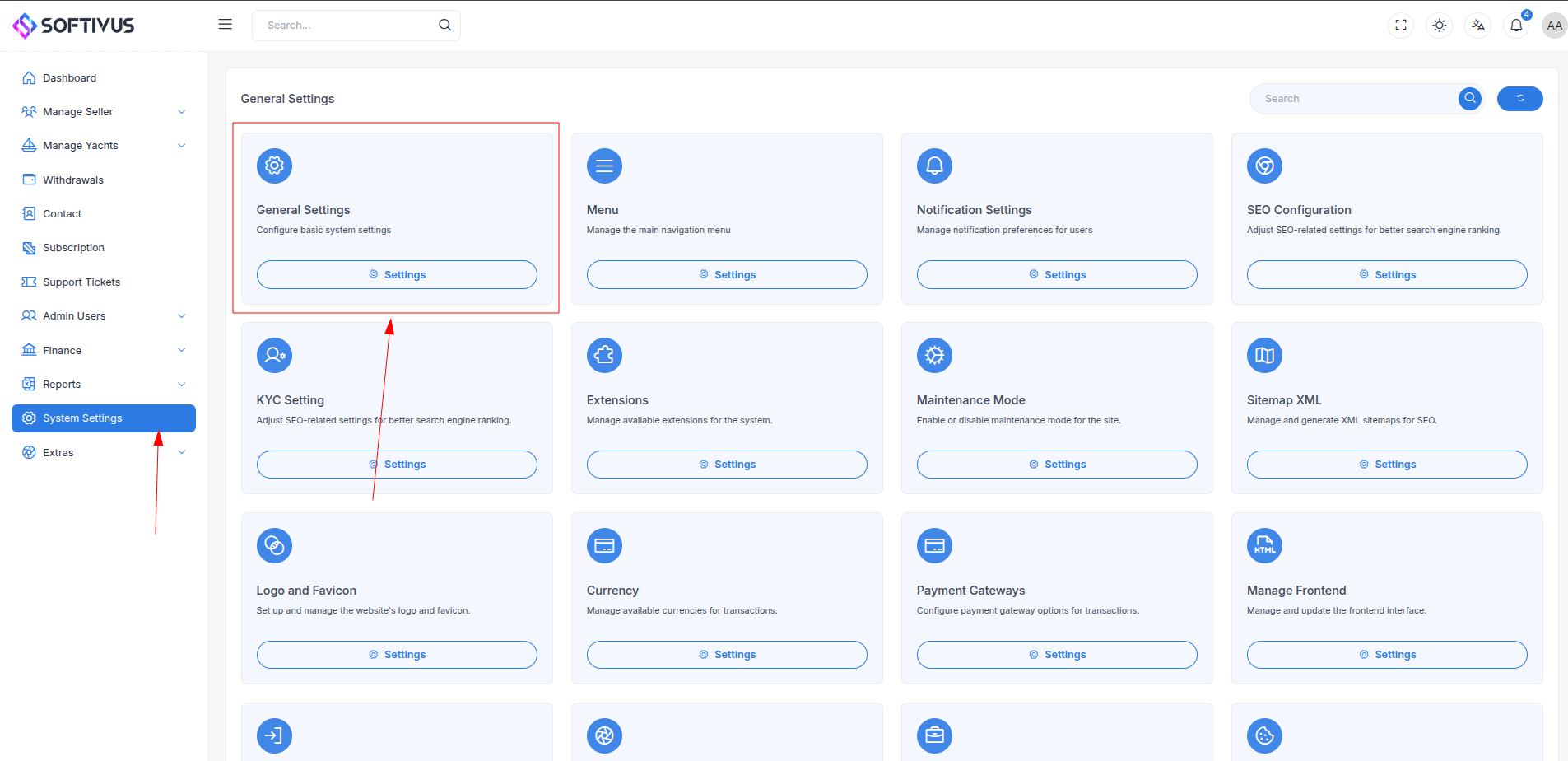Open Subscription in sidebar
Screen dimensions: 1568x761
[x=104, y=248]
